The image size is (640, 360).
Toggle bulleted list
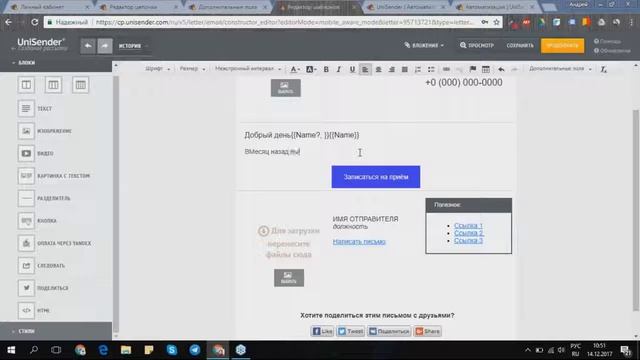pyautogui.click(x=431, y=69)
